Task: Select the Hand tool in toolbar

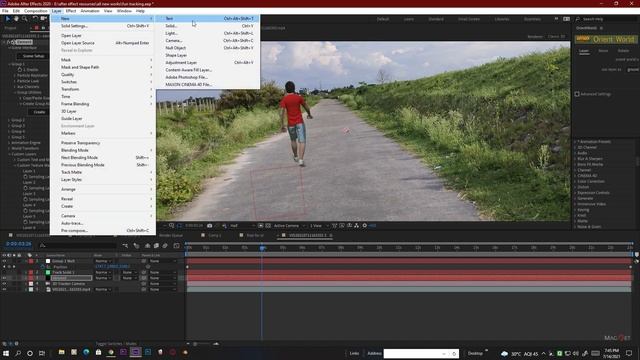Action: (x=16, y=19)
